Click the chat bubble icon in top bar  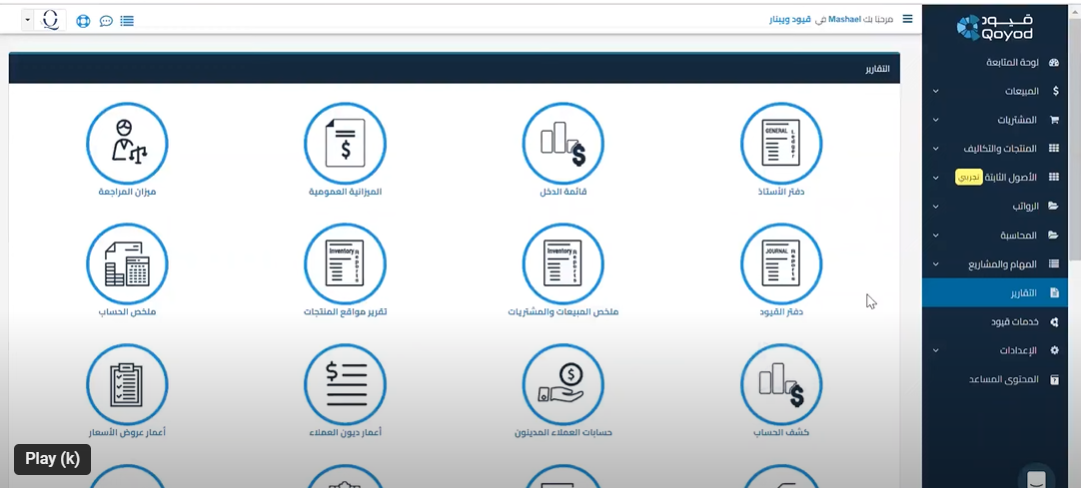[x=106, y=20]
